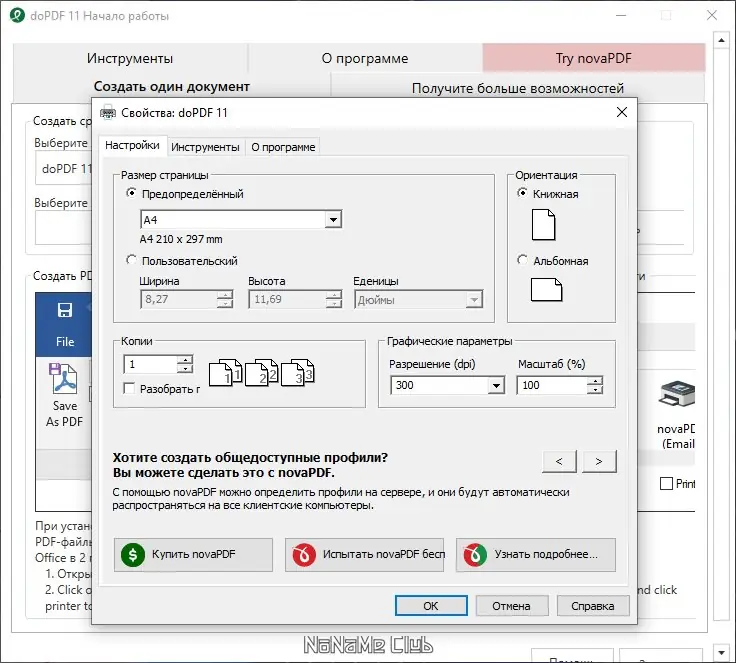This screenshot has width=736, height=663.
Task: Click the A4 210 x 297 mm text
Action: tap(181, 239)
